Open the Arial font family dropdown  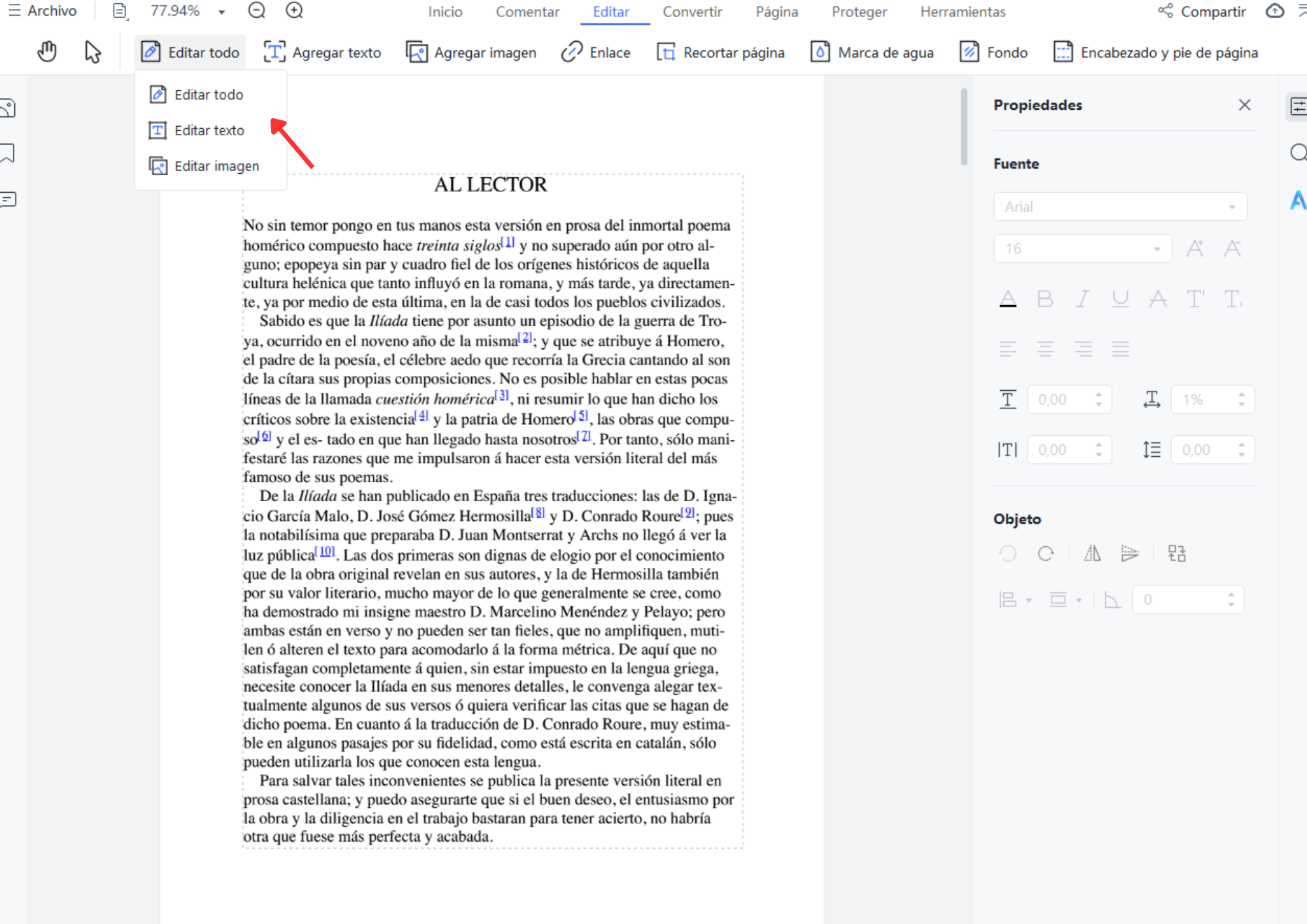point(1120,207)
